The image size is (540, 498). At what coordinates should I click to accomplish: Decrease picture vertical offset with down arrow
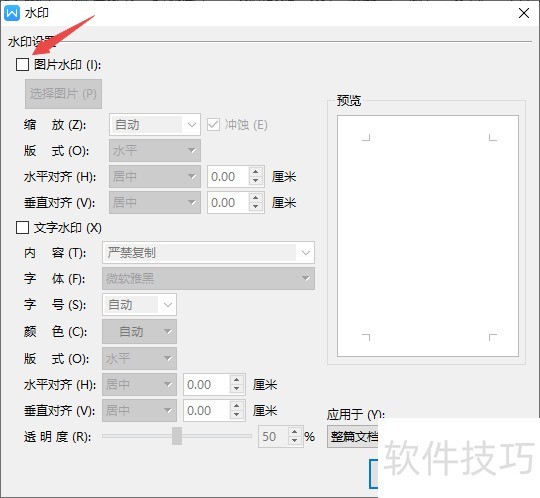[x=256, y=207]
